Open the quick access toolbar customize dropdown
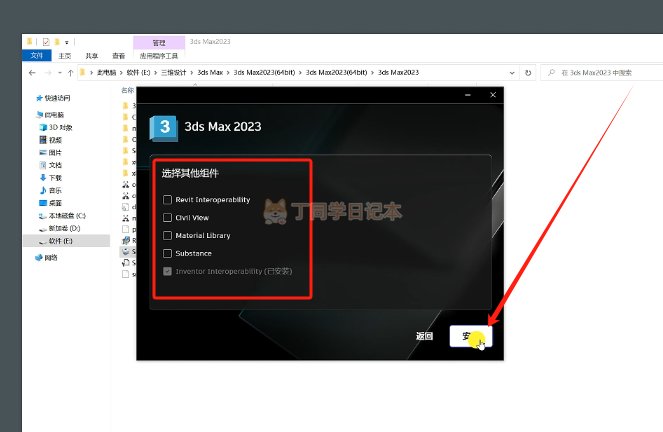The width and height of the screenshot is (663, 432). coord(67,42)
